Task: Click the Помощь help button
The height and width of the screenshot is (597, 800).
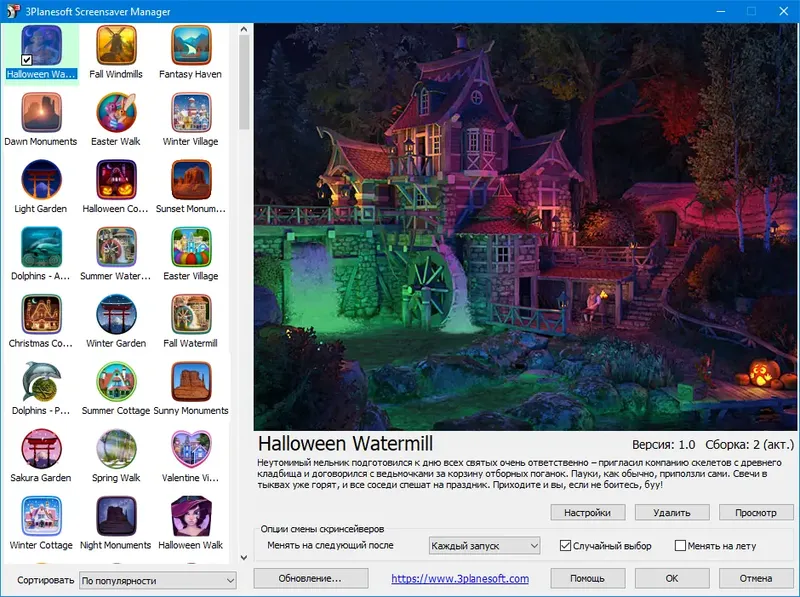Action: tap(588, 578)
